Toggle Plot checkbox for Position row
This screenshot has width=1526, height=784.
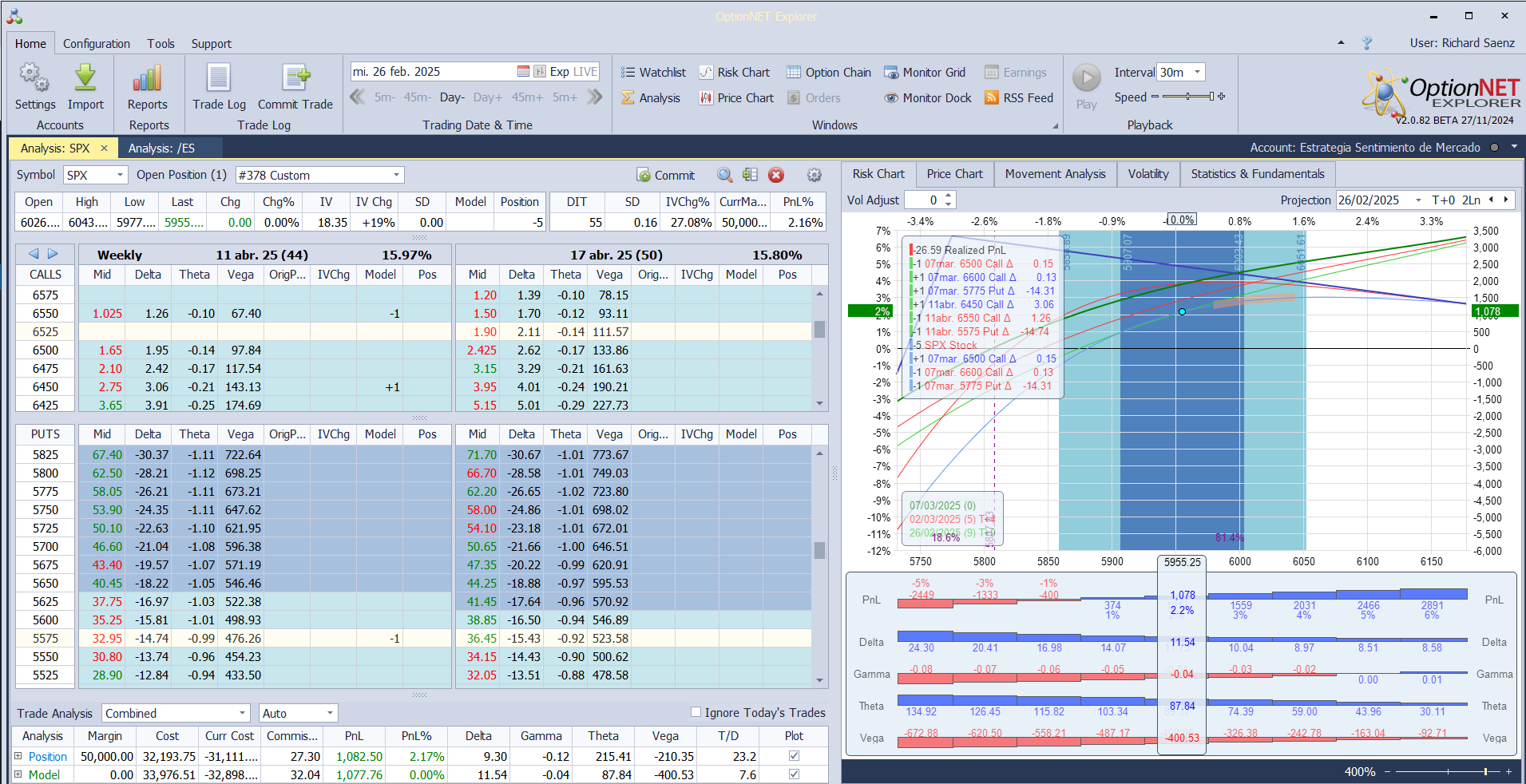pyautogui.click(x=794, y=756)
